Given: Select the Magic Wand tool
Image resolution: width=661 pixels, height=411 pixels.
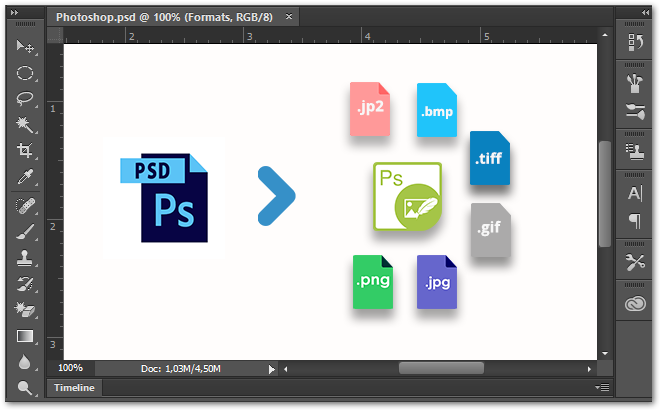Looking at the screenshot, I should (x=25, y=125).
